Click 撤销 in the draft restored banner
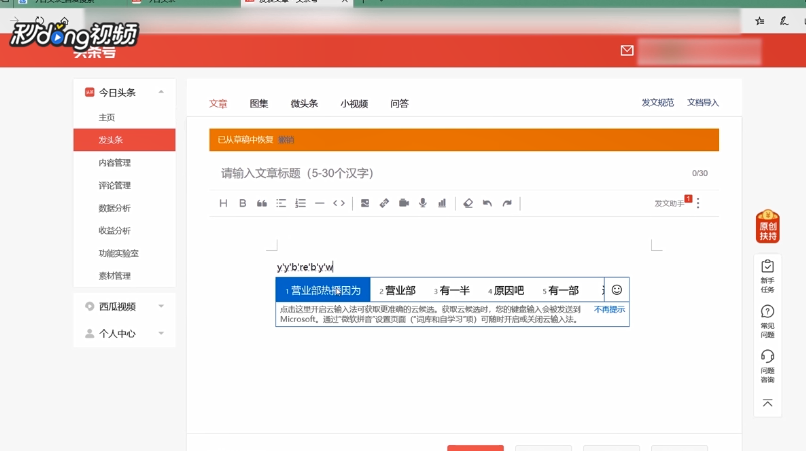Screen dimensions: 806x451 [x=286, y=140]
